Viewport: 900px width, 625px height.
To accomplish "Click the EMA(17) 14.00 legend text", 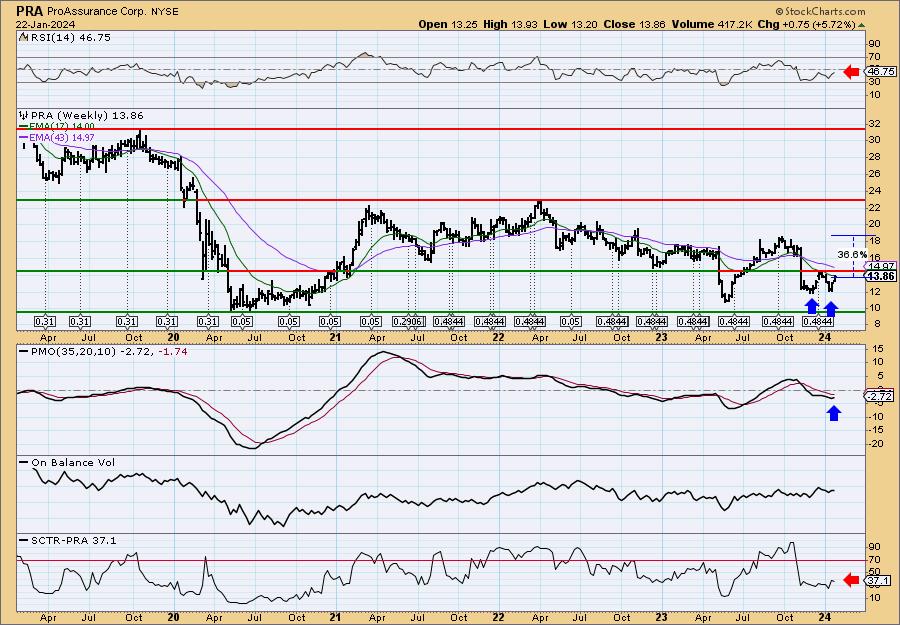I will tap(61, 126).
